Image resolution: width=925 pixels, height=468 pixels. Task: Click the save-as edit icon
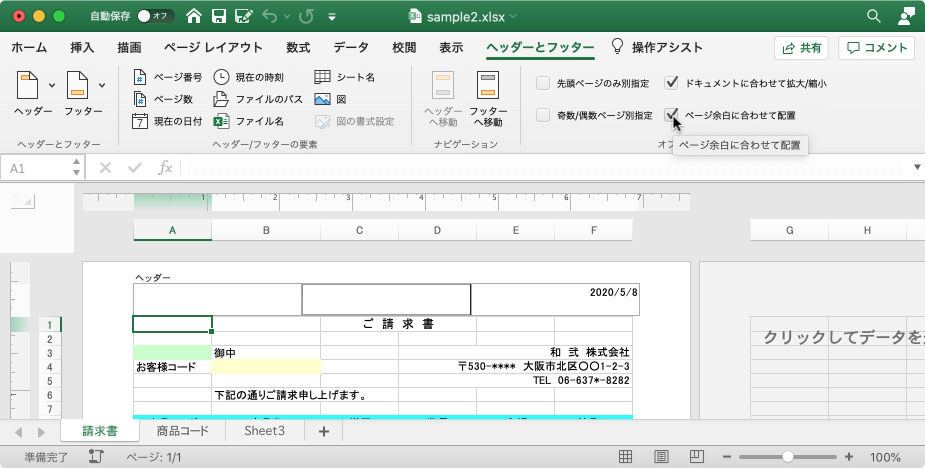click(243, 16)
